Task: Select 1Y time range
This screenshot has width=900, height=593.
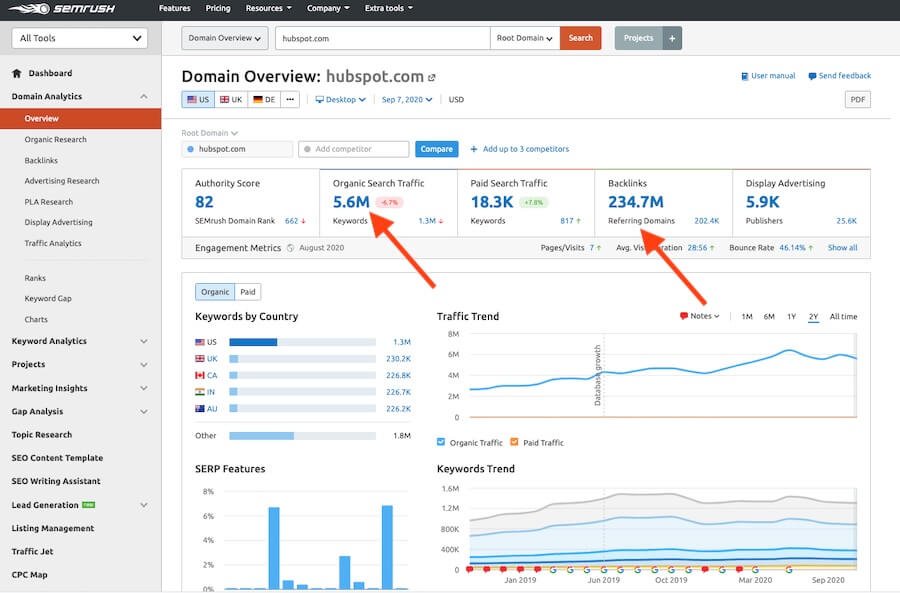Action: tap(792, 316)
